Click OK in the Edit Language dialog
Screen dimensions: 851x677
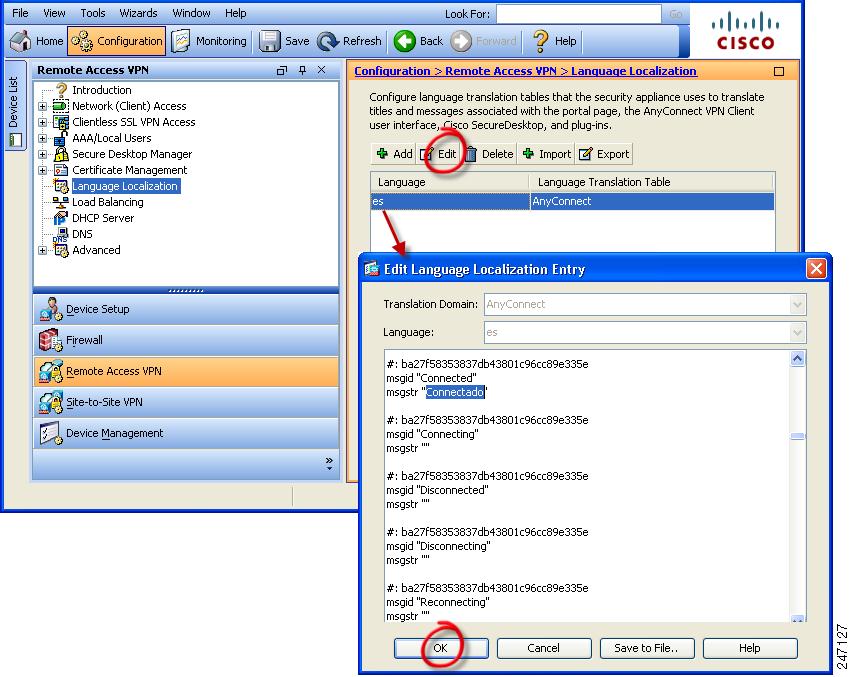[441, 648]
